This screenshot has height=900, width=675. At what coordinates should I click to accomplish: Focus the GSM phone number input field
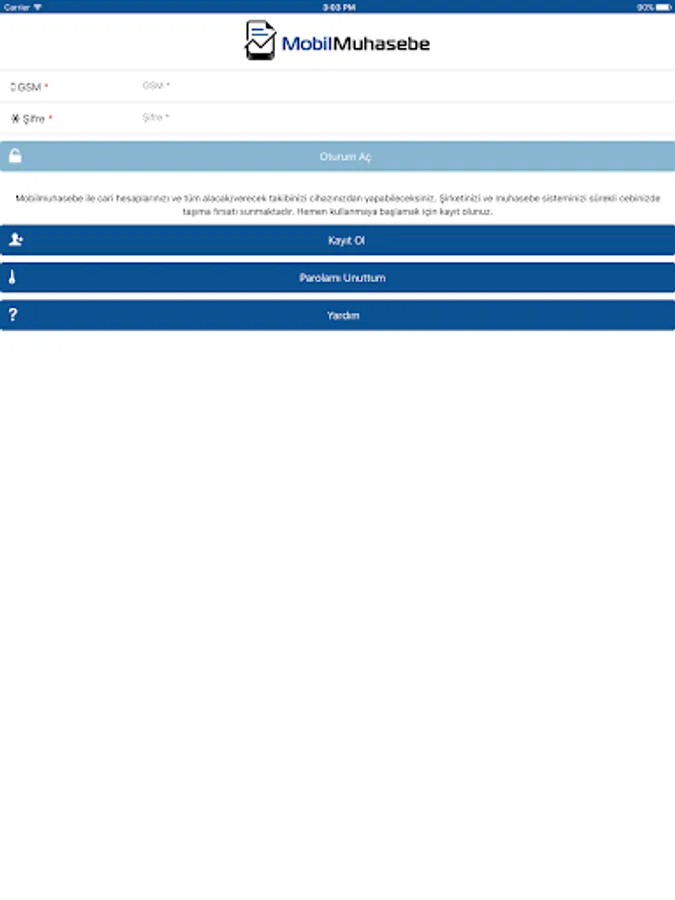click(x=405, y=86)
